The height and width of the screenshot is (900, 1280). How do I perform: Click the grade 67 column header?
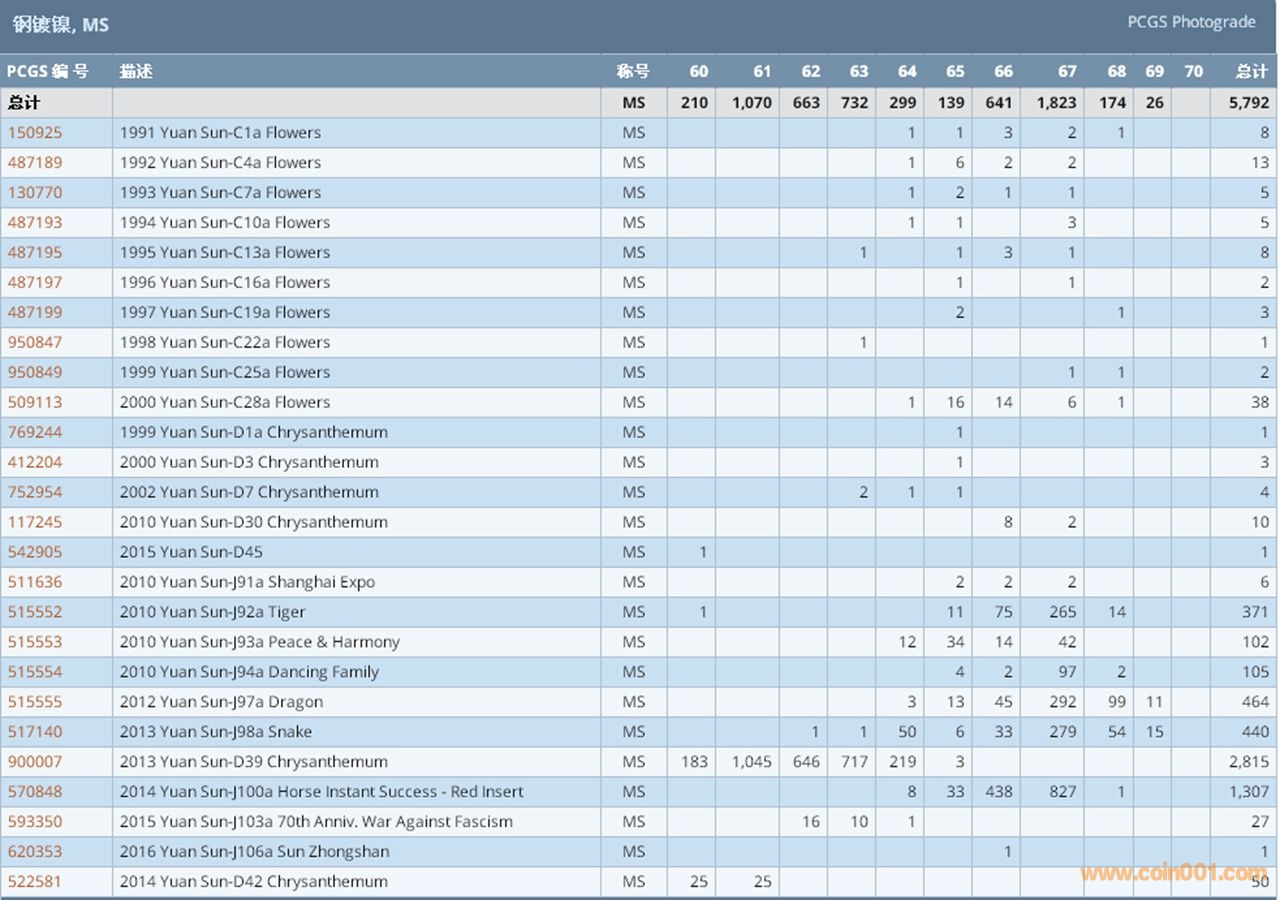[1067, 71]
